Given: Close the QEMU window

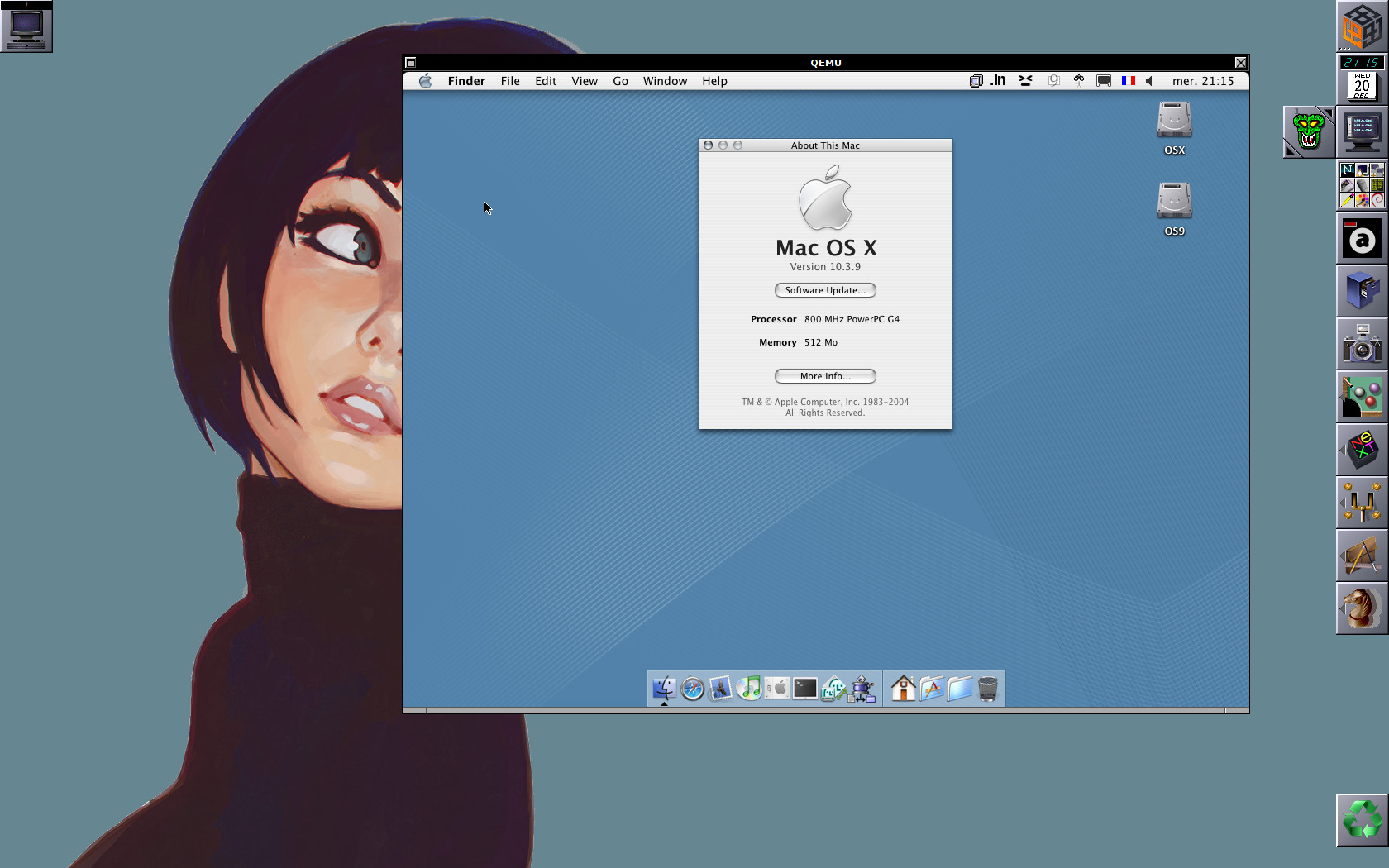Looking at the screenshot, I should click(x=1241, y=63).
